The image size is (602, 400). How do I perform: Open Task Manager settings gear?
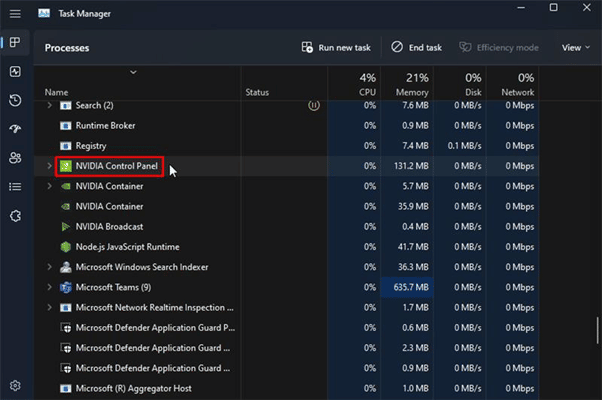[x=15, y=385]
